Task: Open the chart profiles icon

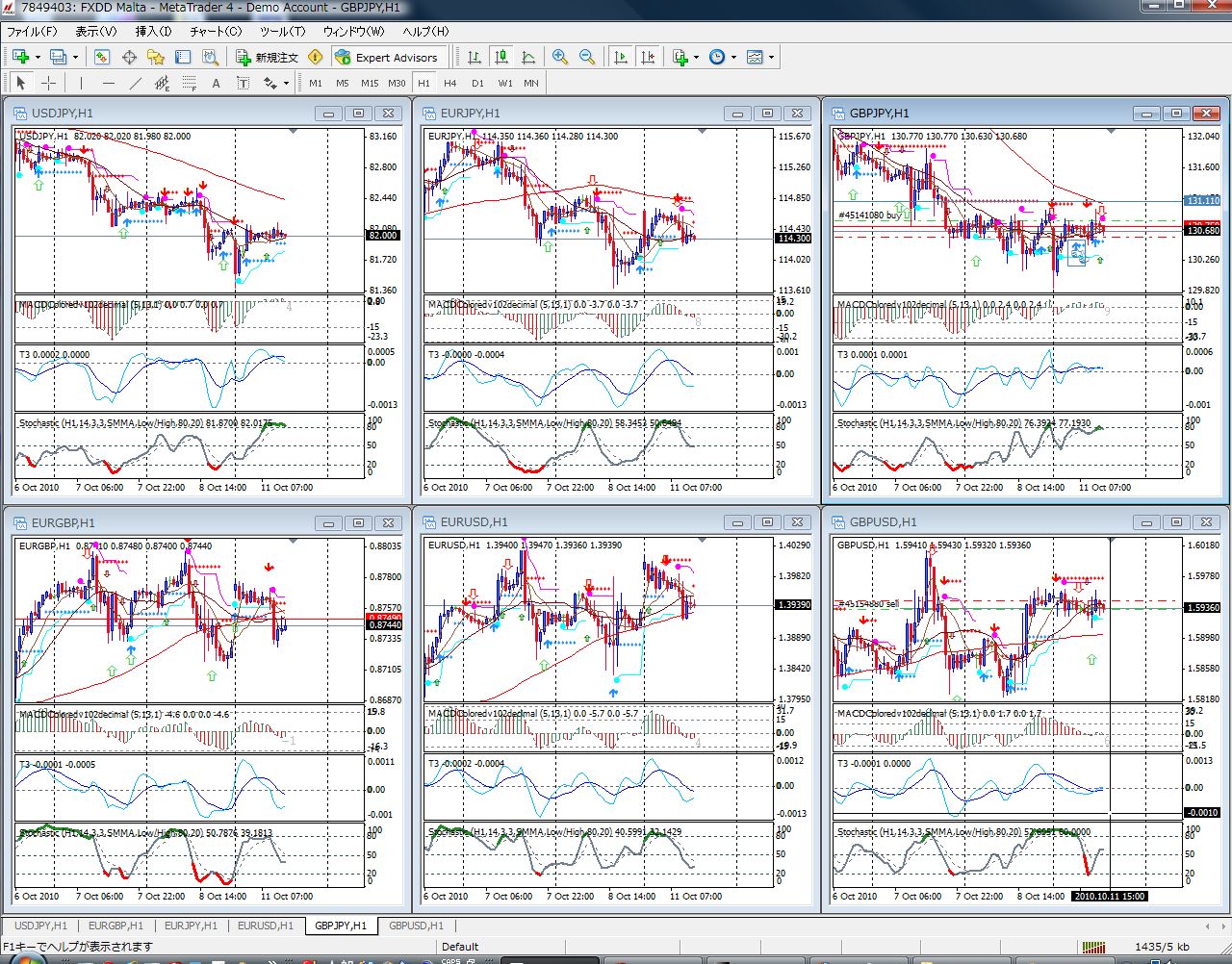Action: coord(59,57)
